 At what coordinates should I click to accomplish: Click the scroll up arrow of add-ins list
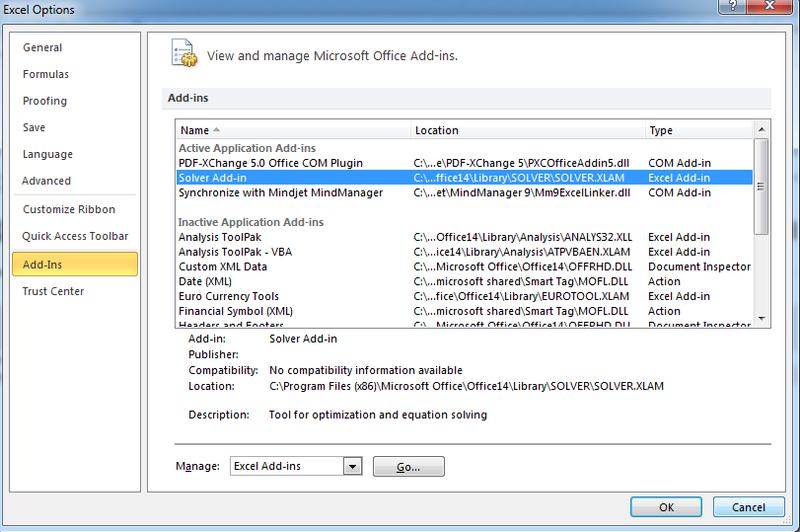761,130
